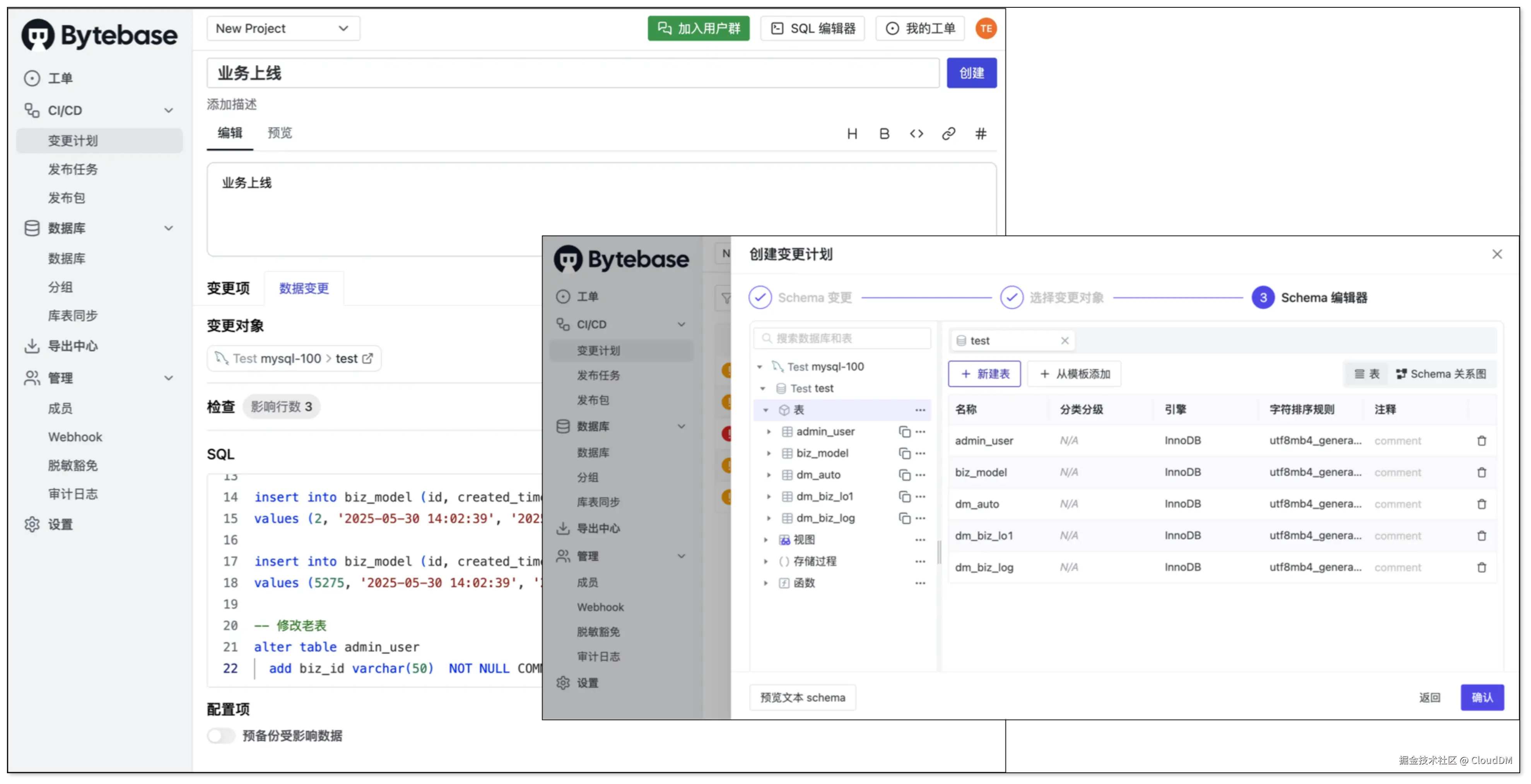Viewport: 1531px width, 784px height.
Task: Toggle the 预备份受影响数据 switch
Action: pos(221,735)
